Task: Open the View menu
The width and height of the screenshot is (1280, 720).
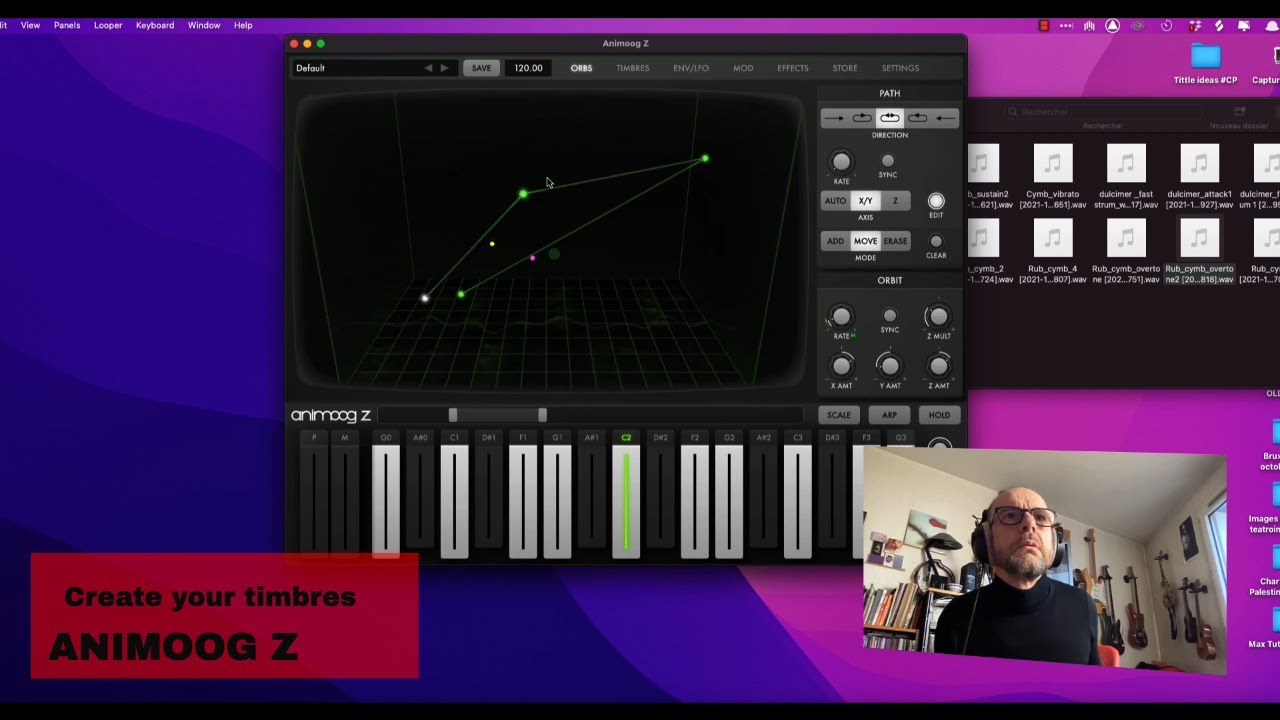Action: point(31,25)
